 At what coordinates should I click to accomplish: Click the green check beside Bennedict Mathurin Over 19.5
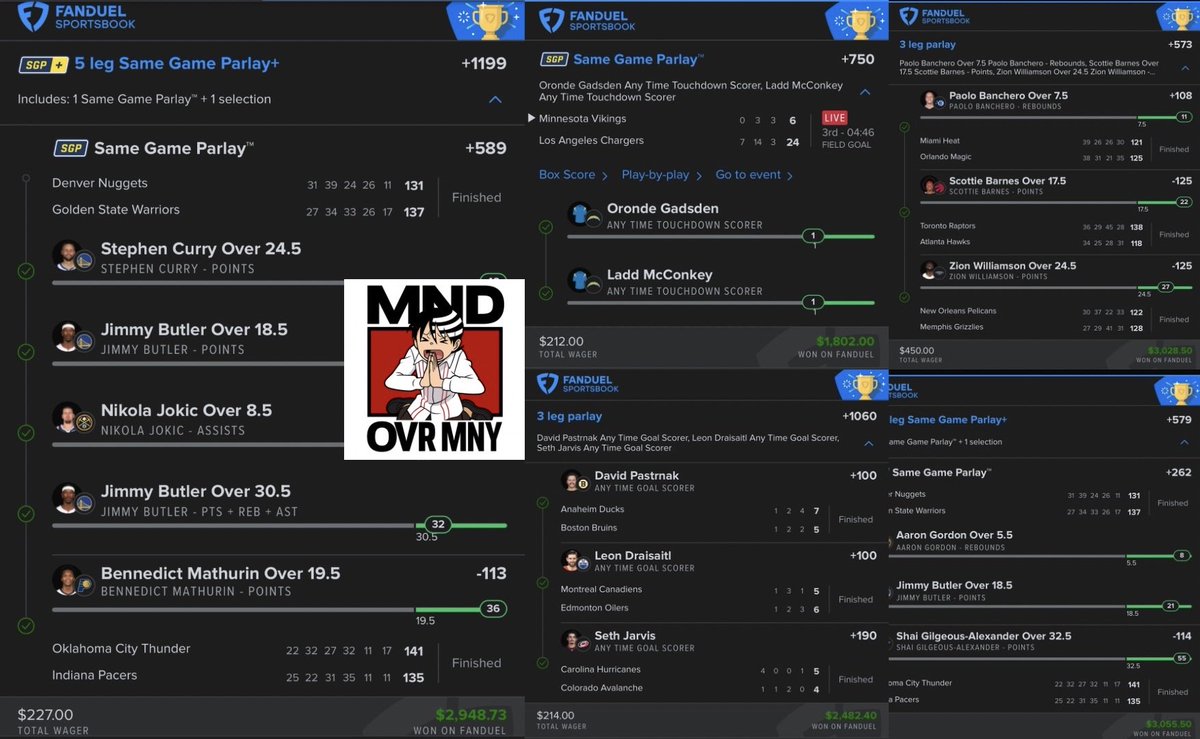pyautogui.click(x=26, y=626)
